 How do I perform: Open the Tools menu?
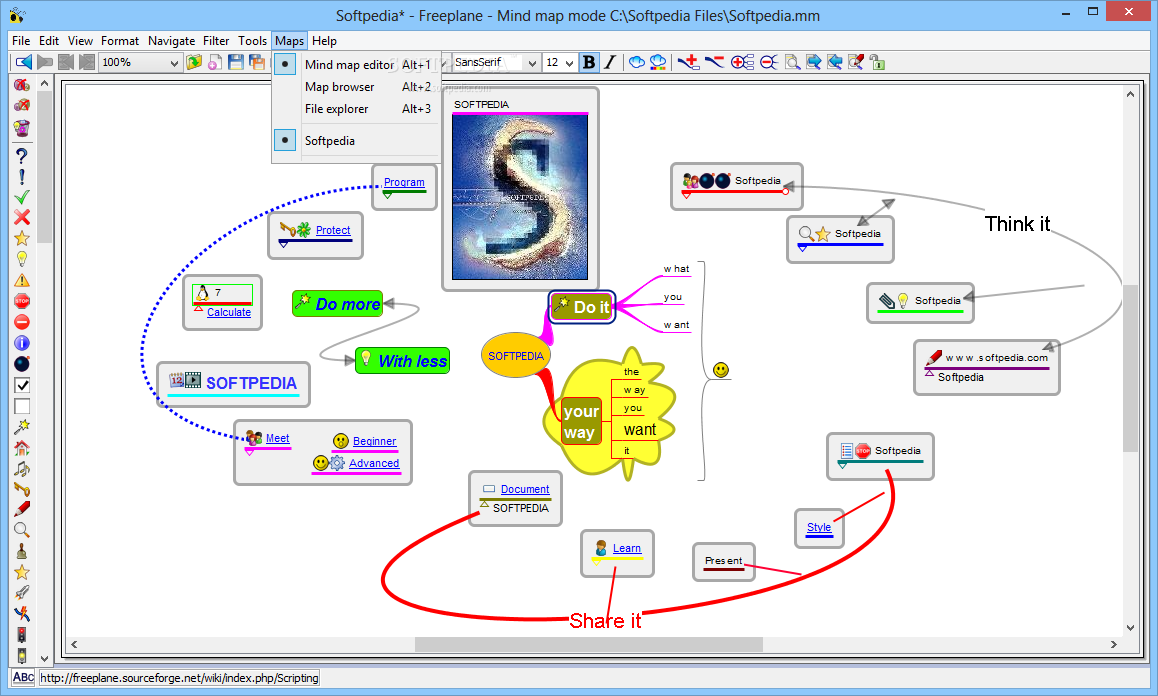click(x=252, y=41)
